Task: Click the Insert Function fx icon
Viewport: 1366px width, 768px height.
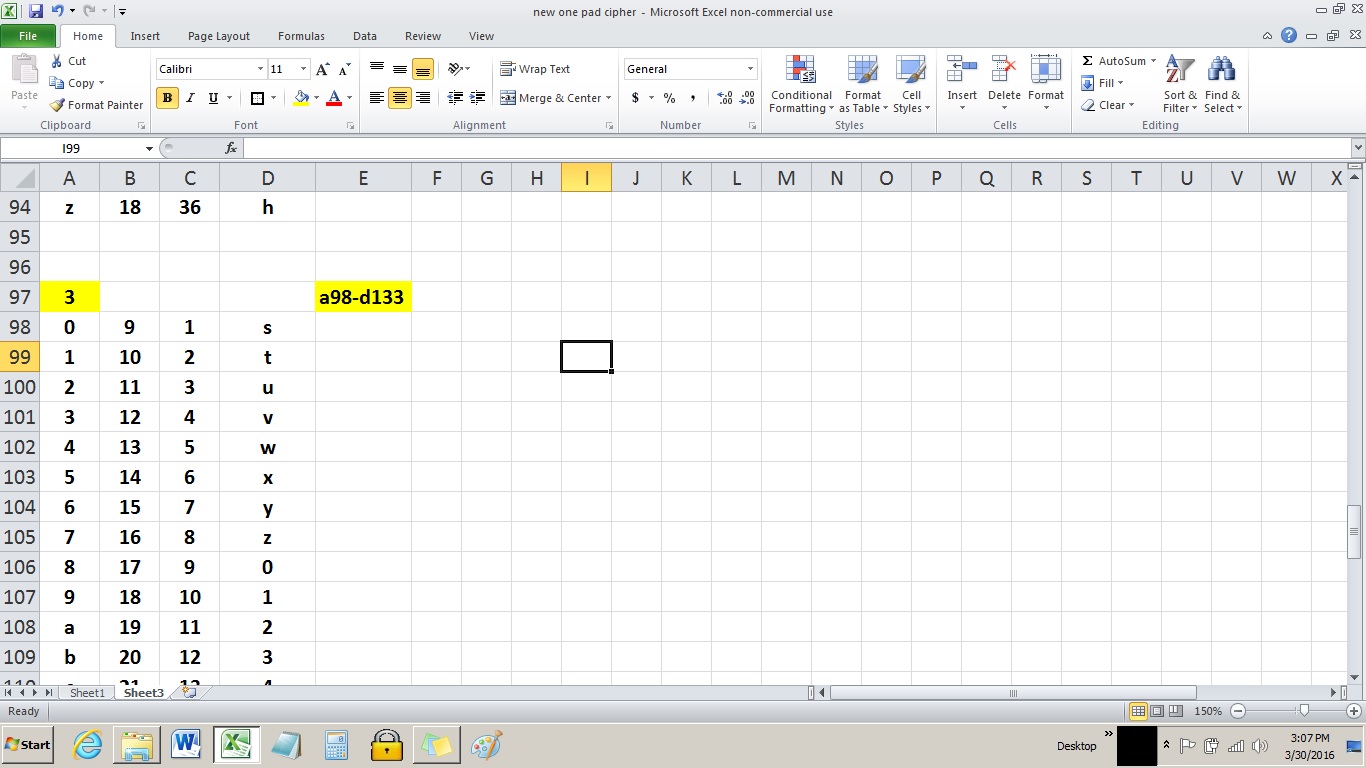Action: click(231, 148)
